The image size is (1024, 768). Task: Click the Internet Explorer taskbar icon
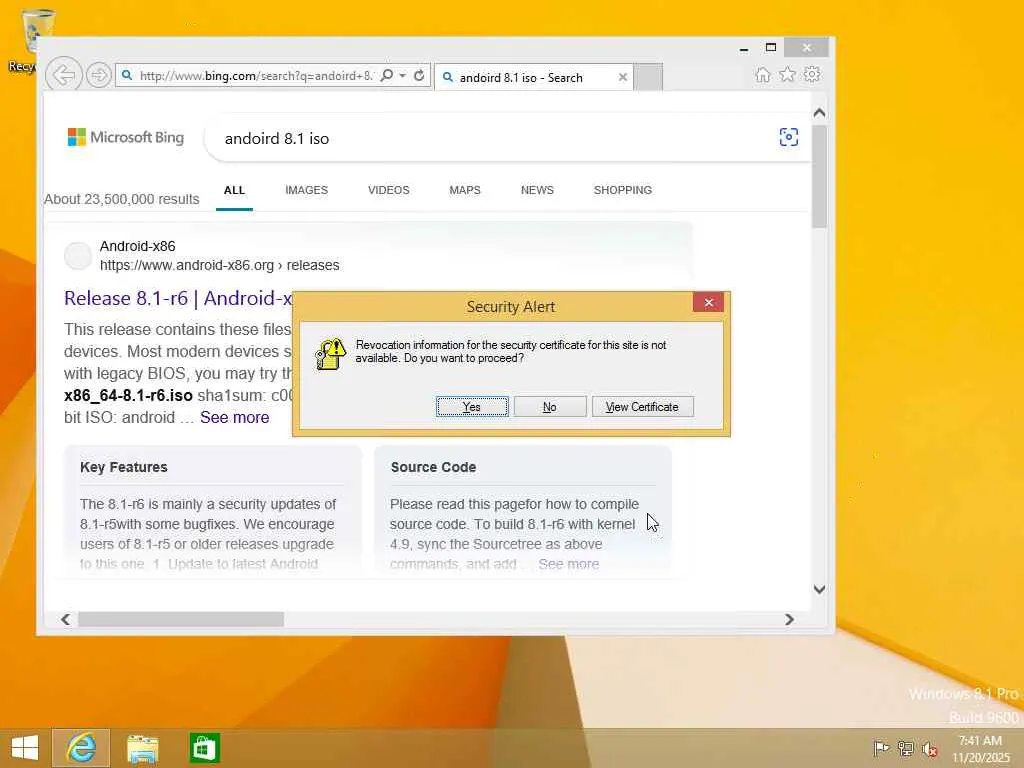tap(81, 748)
